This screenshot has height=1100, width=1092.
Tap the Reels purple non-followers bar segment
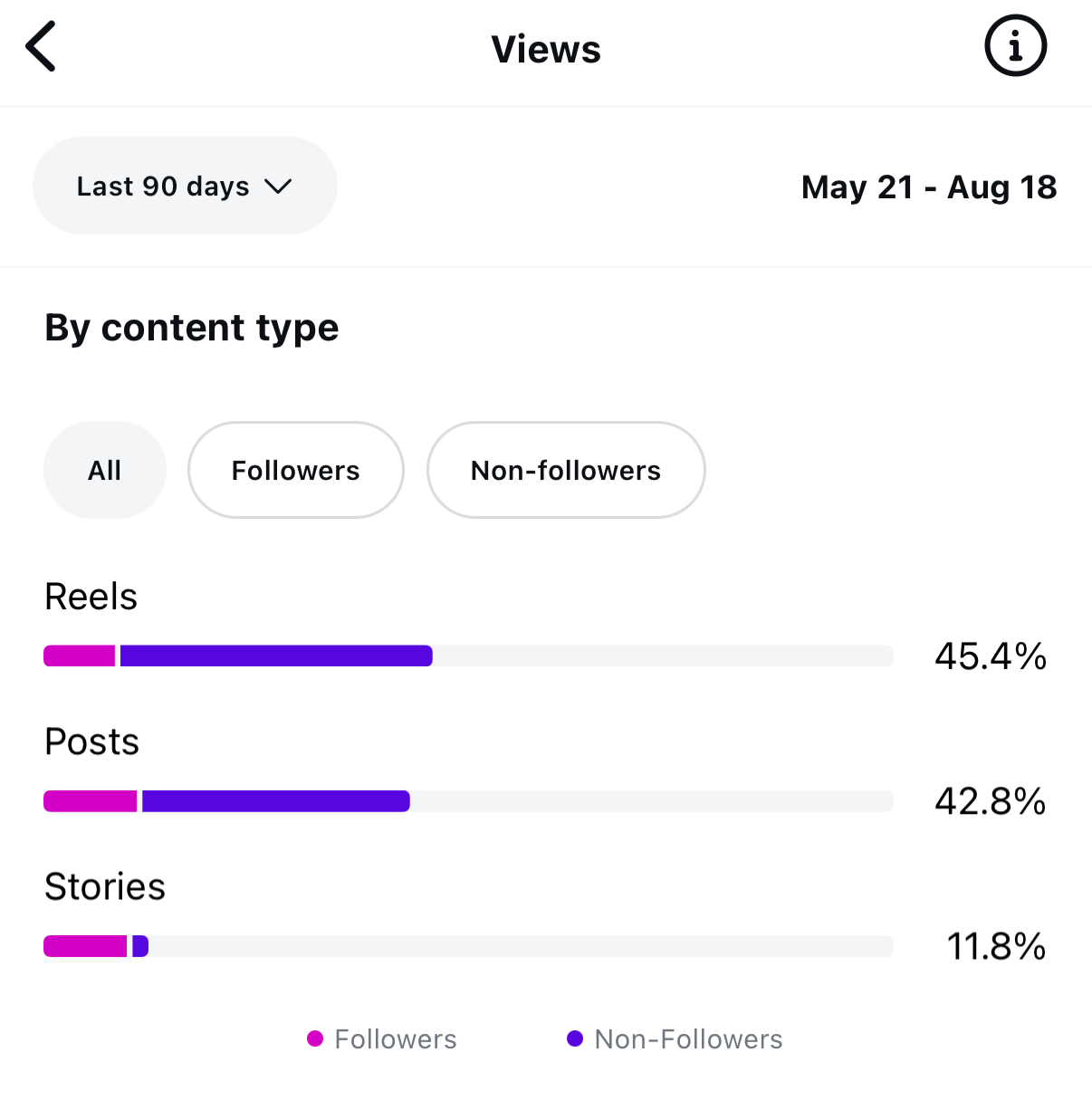pos(276,655)
